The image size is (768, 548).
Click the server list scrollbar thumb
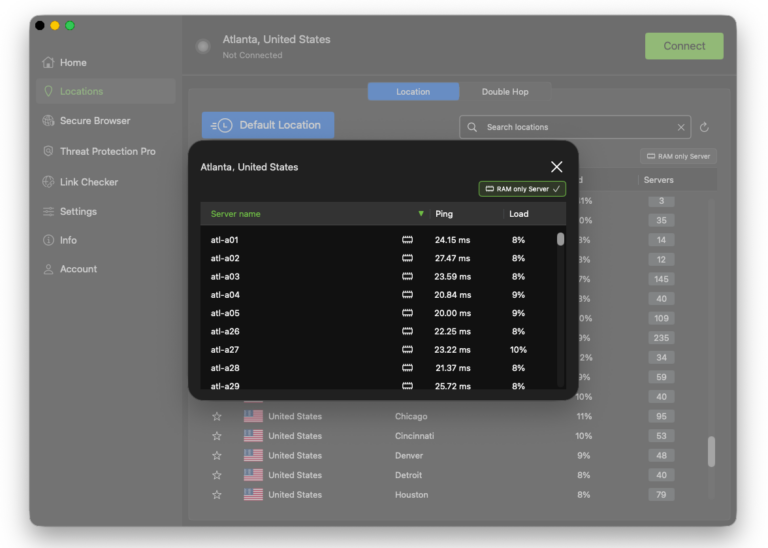[560, 239]
